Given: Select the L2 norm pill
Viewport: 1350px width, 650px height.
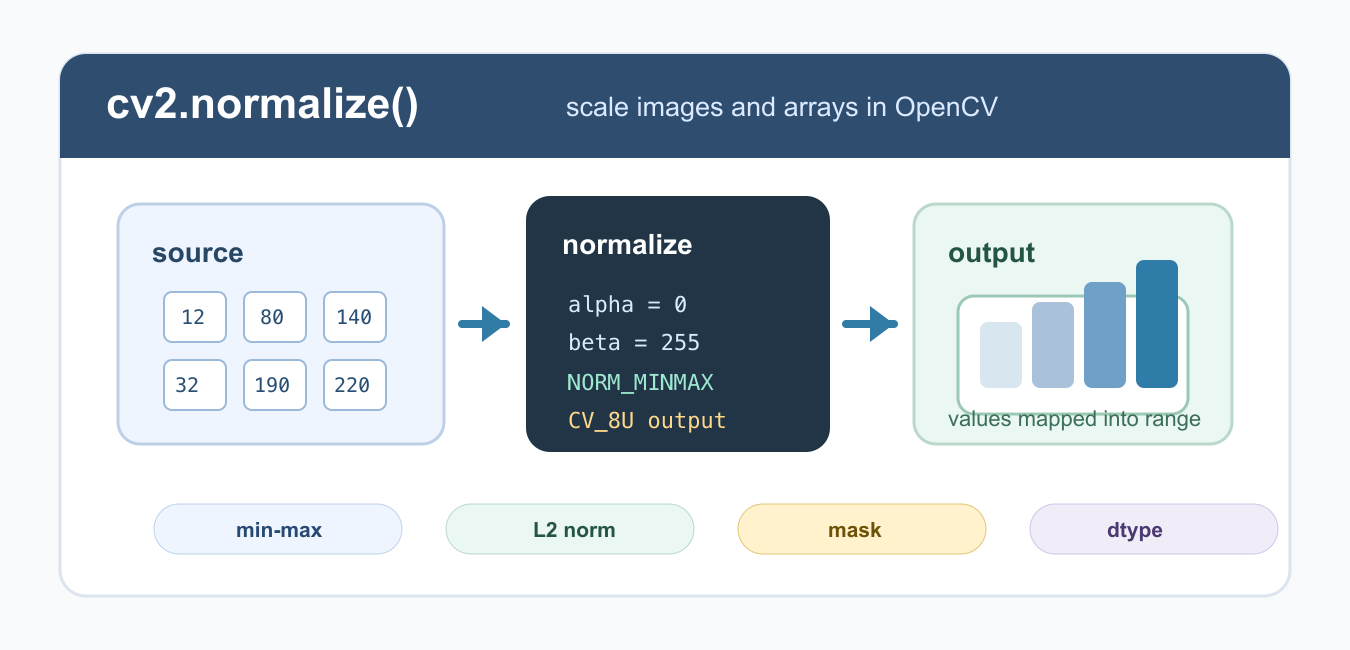Looking at the screenshot, I should click(x=570, y=529).
